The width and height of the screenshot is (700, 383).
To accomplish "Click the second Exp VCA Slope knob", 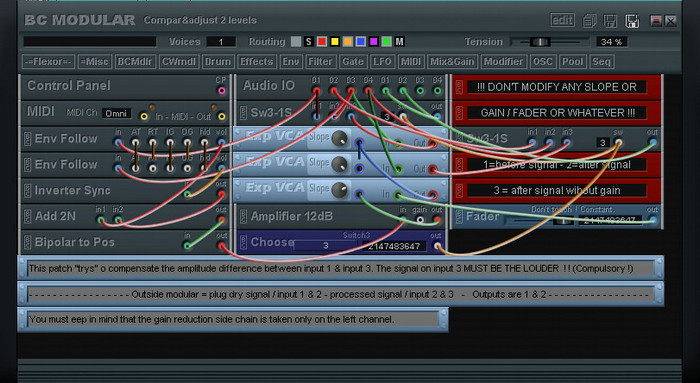I will (x=339, y=164).
